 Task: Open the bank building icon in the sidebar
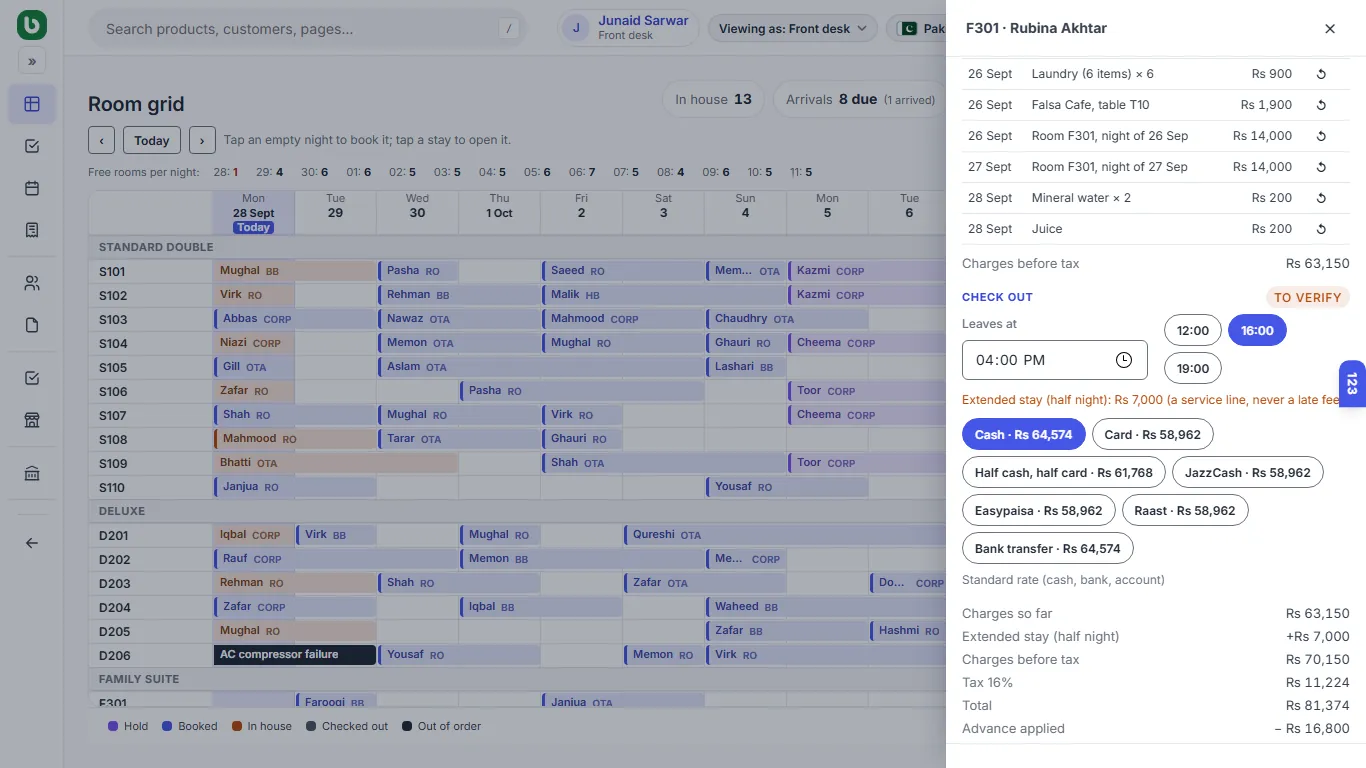click(x=32, y=473)
